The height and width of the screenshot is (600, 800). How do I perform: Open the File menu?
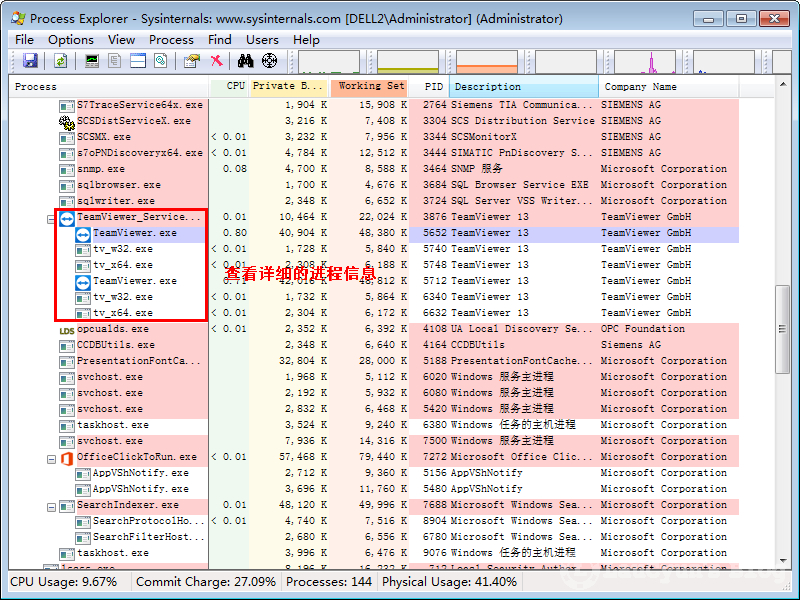click(x=24, y=39)
